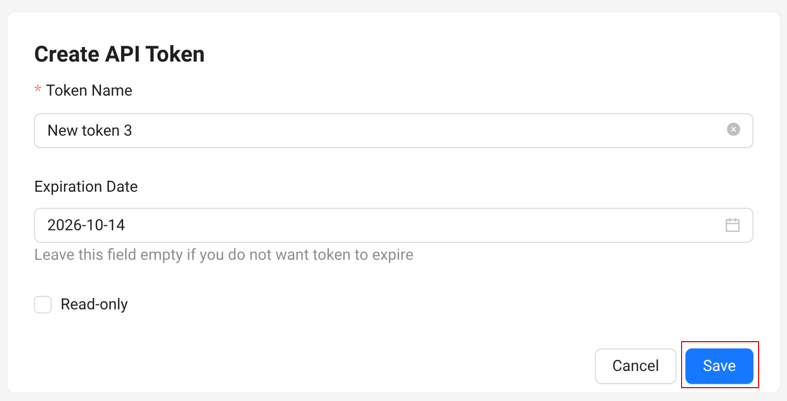Click the Create API Token heading
The image size is (787, 401).
[x=119, y=54]
